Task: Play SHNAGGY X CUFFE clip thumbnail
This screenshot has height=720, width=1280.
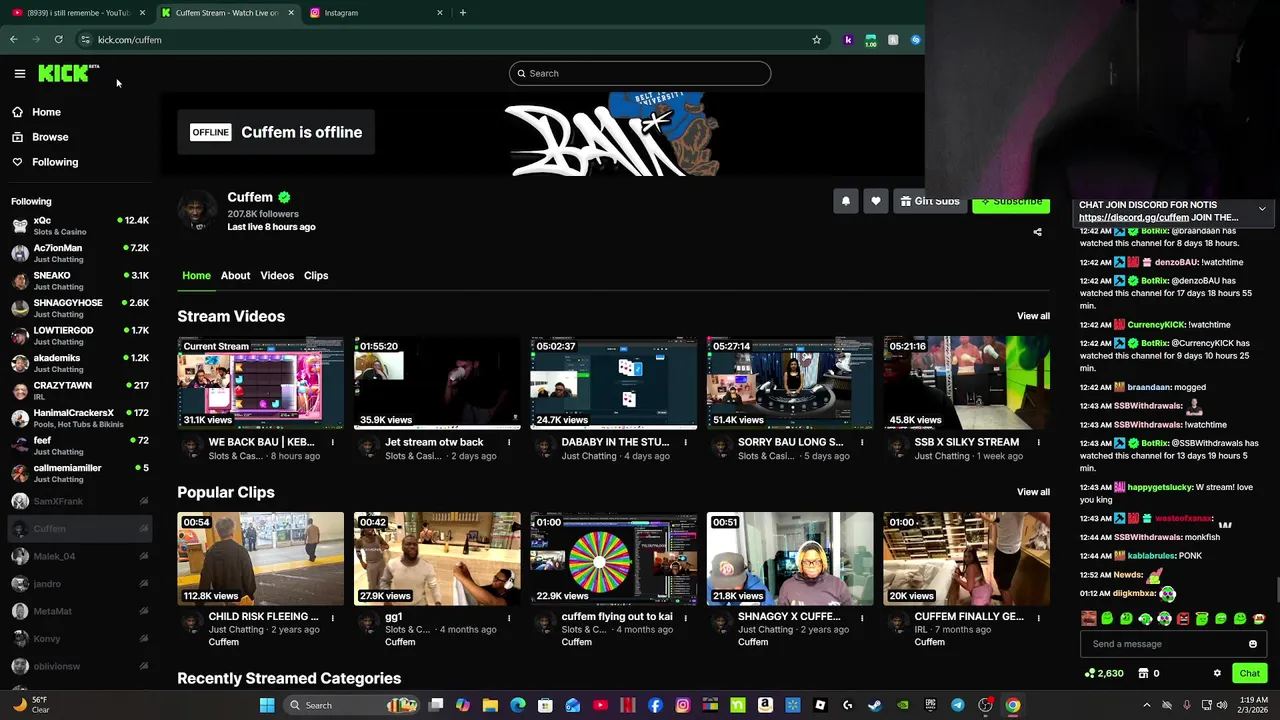Action: 790,559
